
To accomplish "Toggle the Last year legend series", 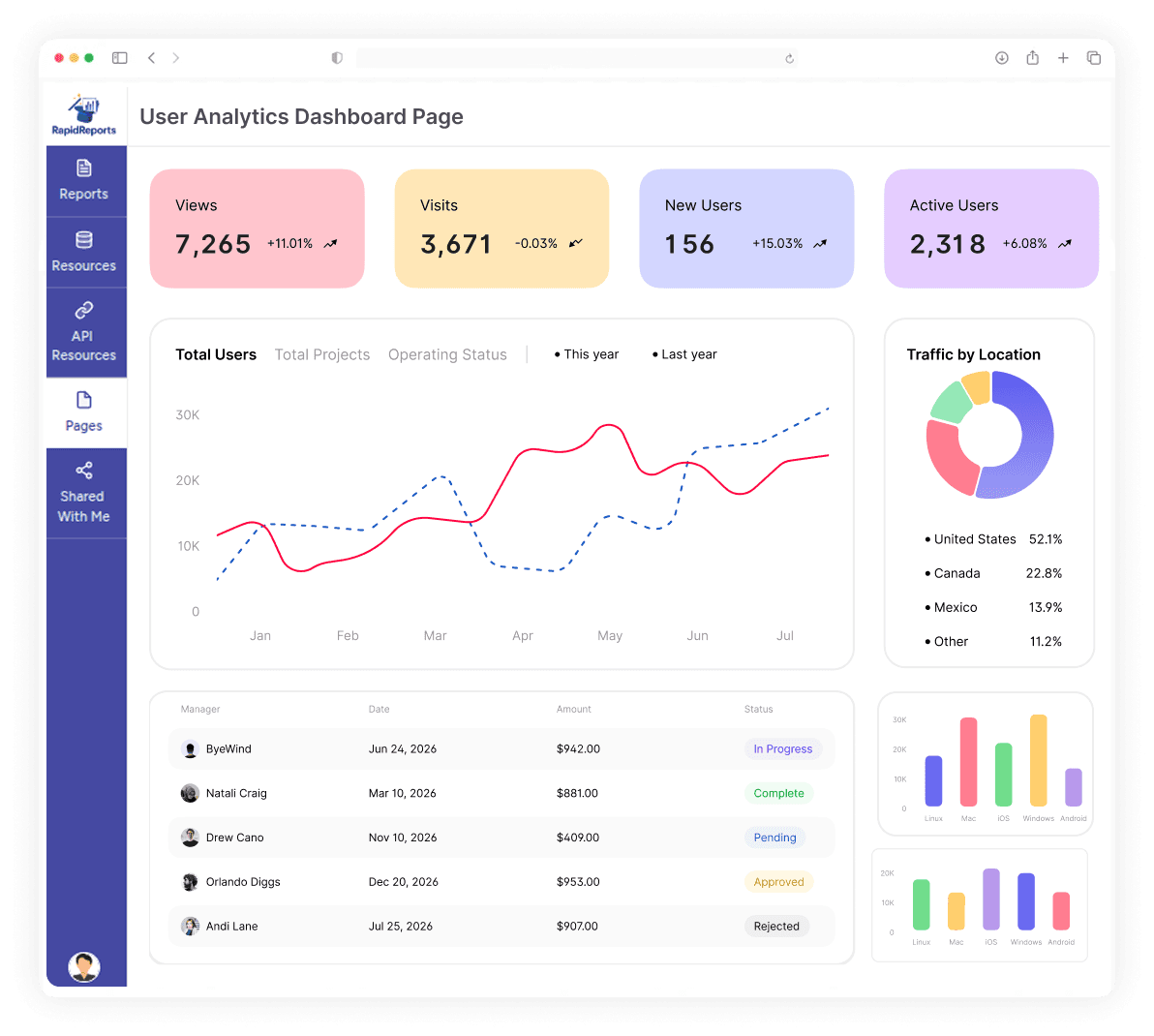I will tap(684, 354).
